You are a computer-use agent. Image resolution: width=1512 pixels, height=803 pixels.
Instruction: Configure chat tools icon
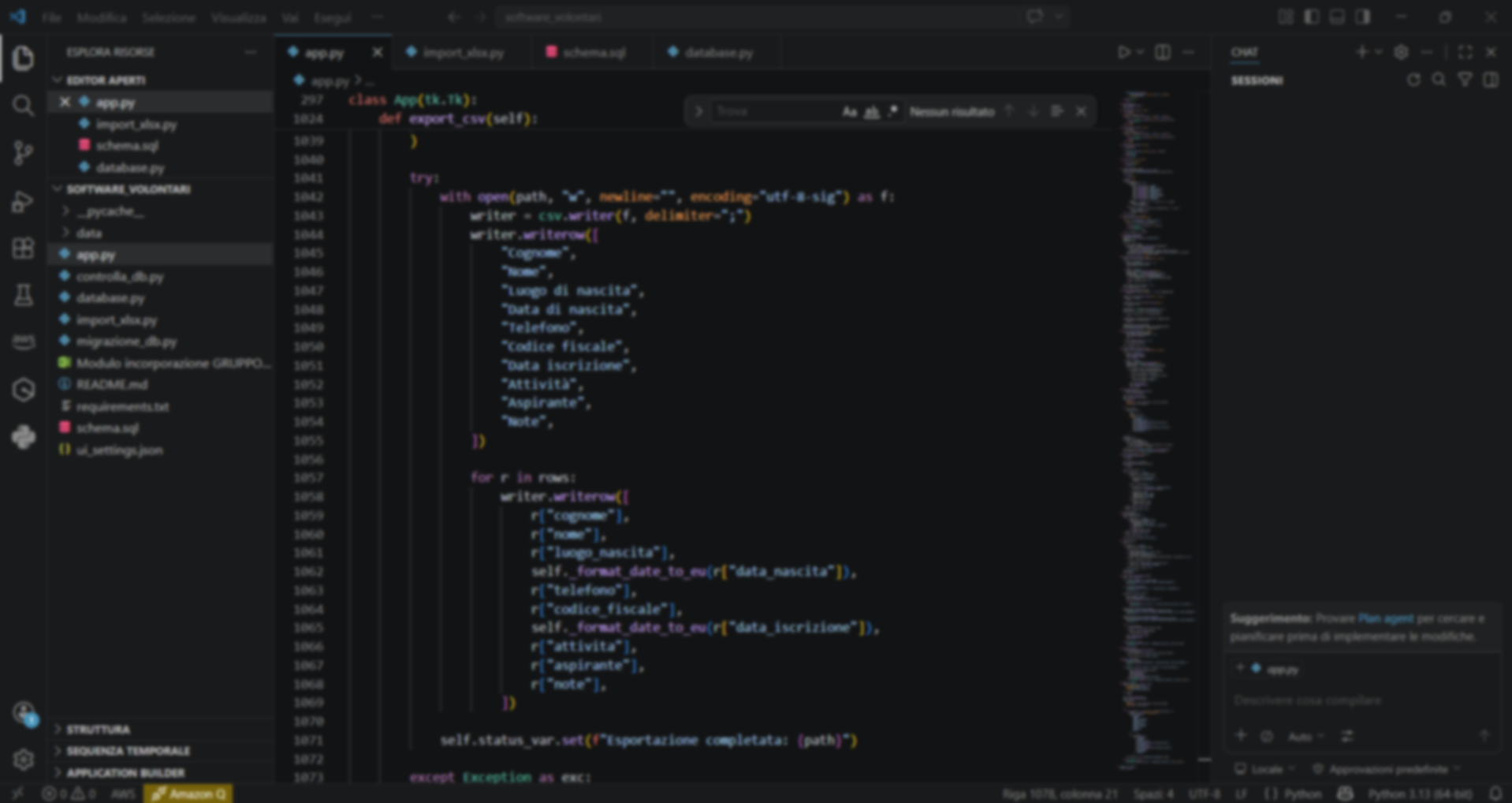pos(1347,736)
